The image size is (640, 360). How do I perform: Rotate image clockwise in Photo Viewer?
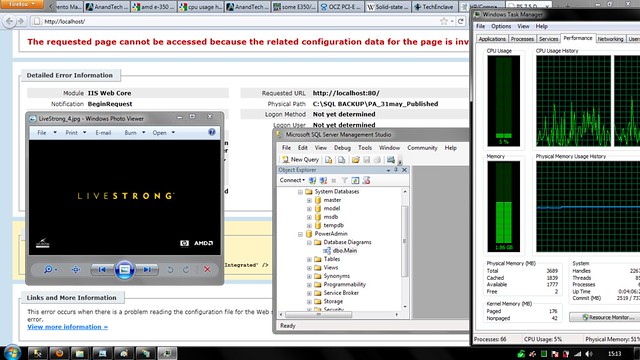[186, 269]
